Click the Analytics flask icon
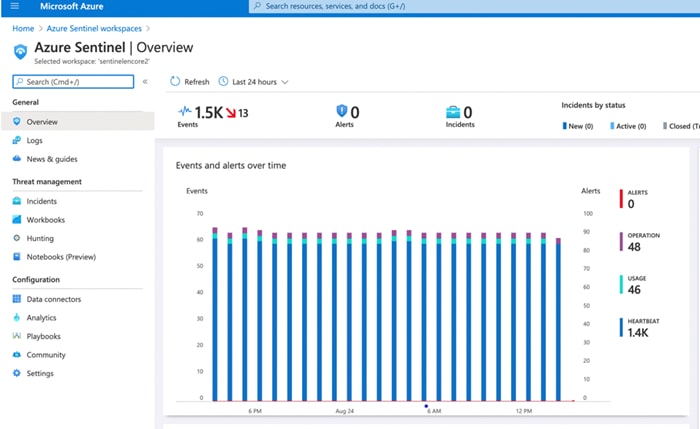This screenshot has width=700, height=429. [x=17, y=317]
